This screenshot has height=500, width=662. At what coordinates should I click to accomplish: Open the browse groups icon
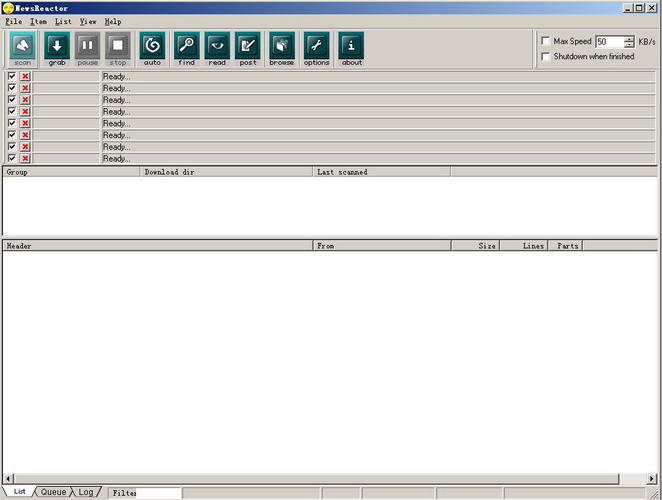(282, 49)
